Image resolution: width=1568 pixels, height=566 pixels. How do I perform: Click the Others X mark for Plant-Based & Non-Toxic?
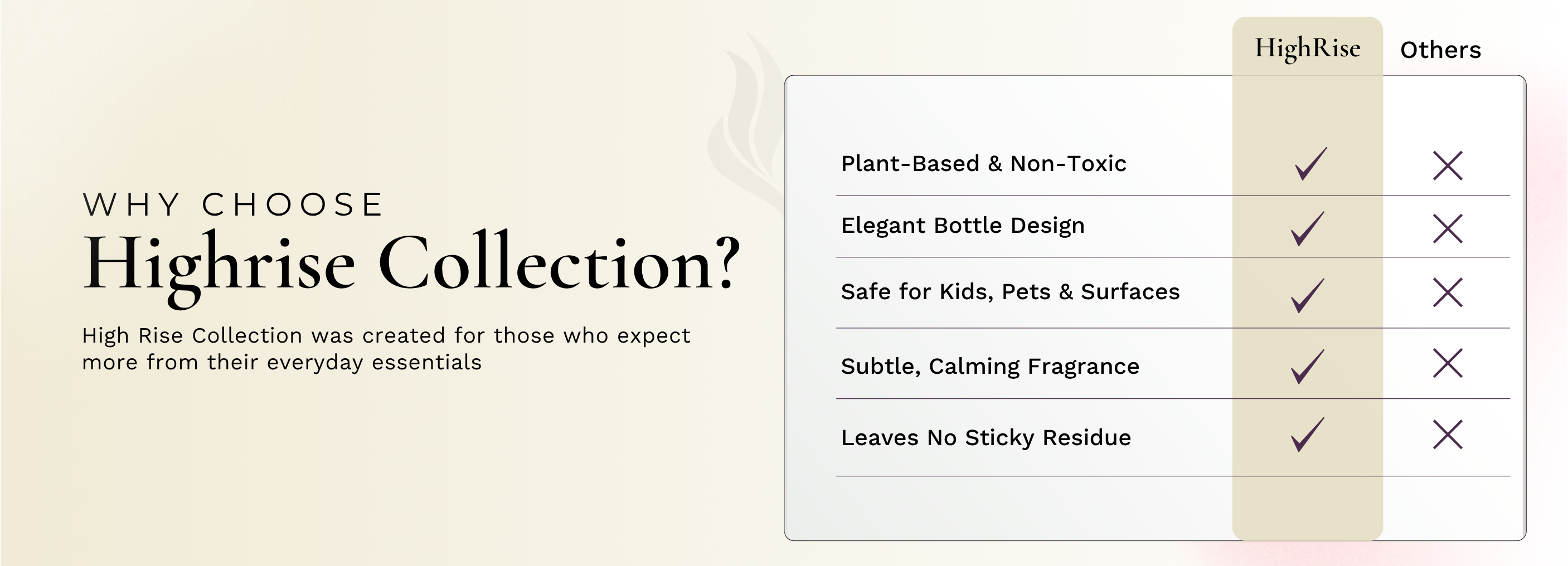click(x=1447, y=166)
